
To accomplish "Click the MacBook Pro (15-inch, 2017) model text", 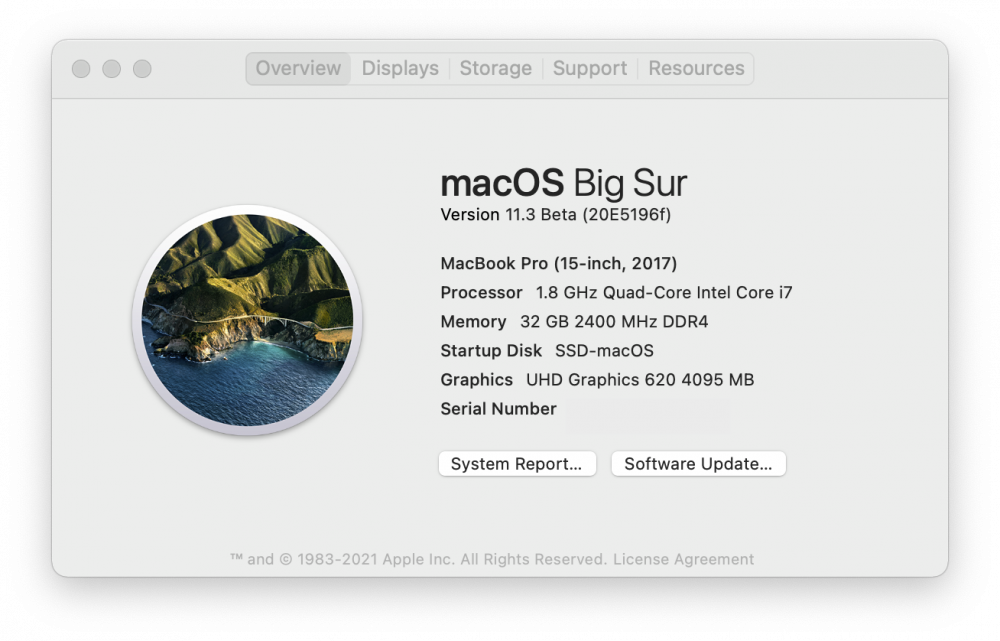I will (559, 263).
